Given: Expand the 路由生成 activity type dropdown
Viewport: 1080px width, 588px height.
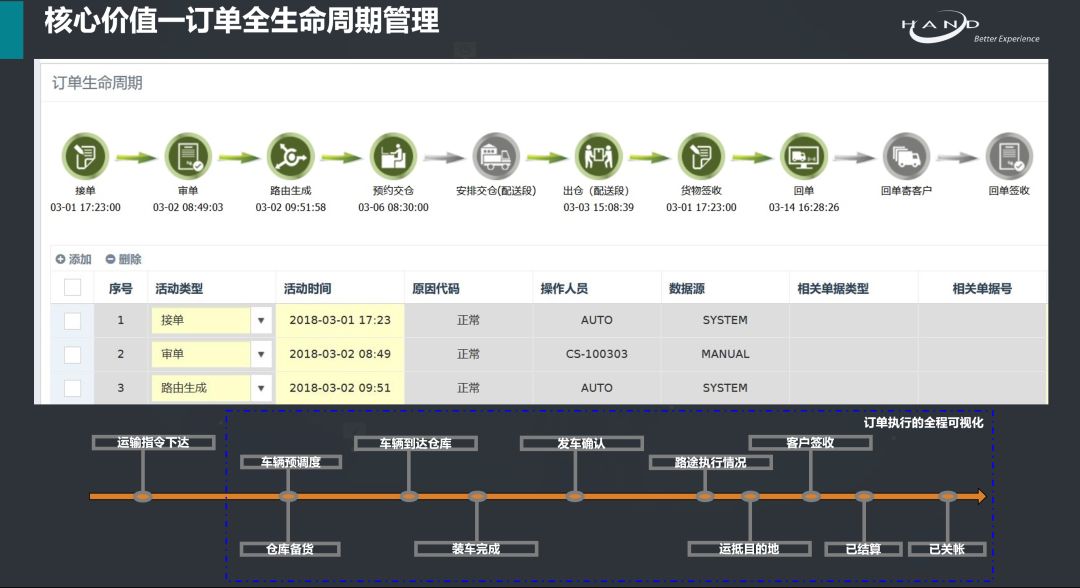Looking at the screenshot, I should (261, 388).
